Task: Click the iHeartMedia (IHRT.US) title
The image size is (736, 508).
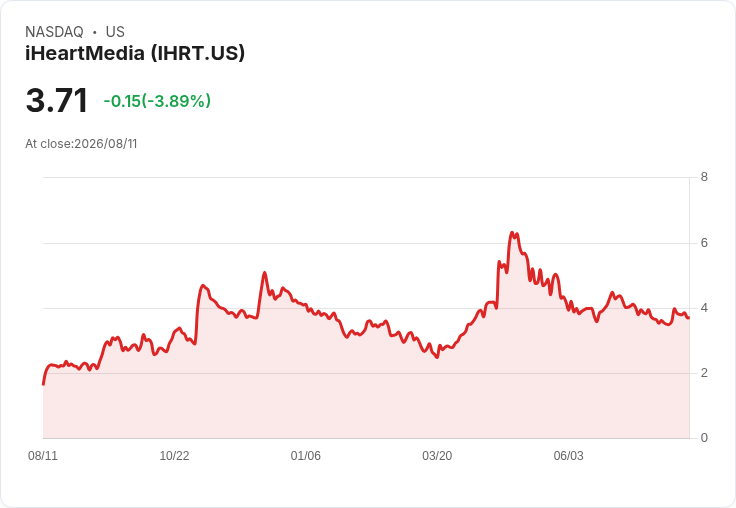Action: tap(135, 53)
